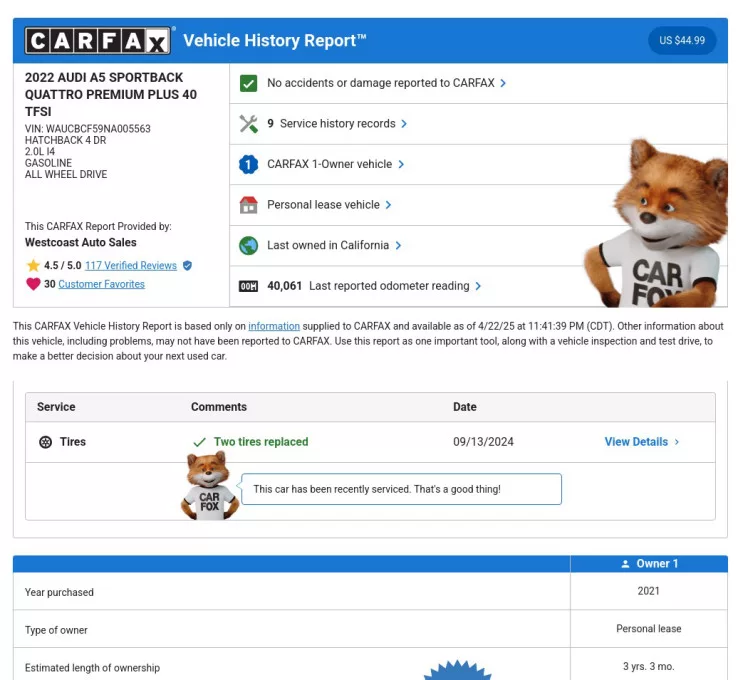Click the odometer reading icon
743x680 pixels.
click(249, 286)
